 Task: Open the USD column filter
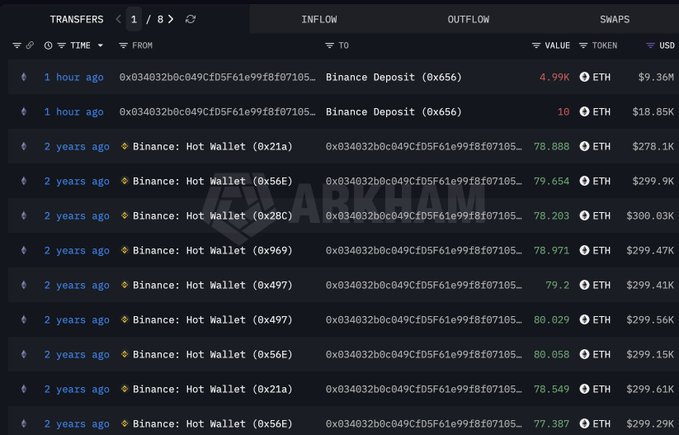click(x=650, y=45)
